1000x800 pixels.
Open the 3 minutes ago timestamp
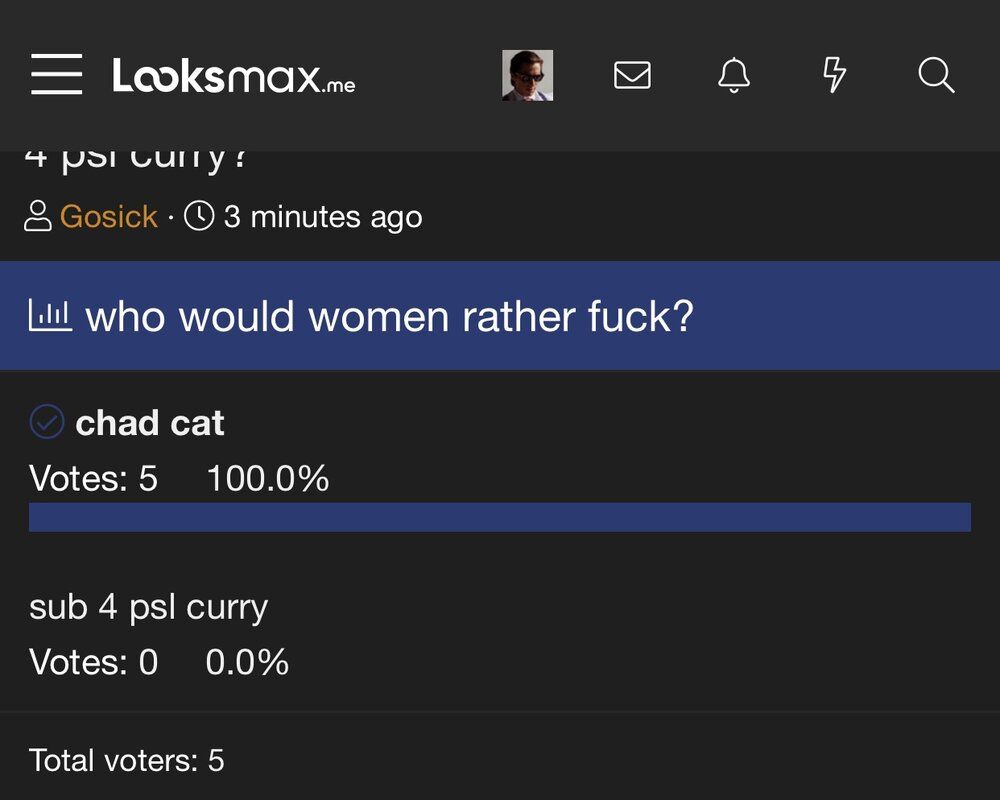coord(323,217)
